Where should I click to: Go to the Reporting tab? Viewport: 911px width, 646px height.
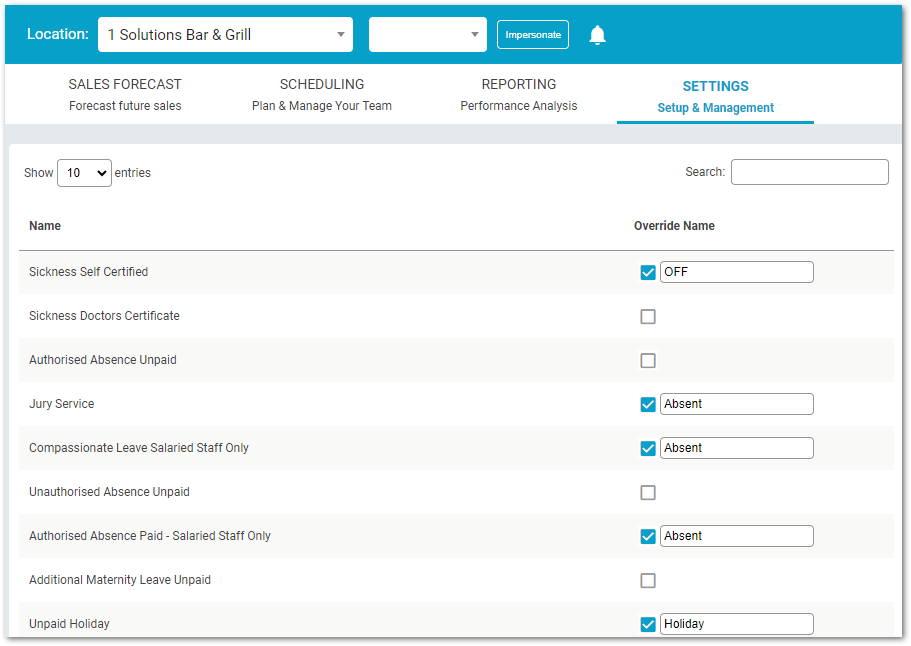519,94
